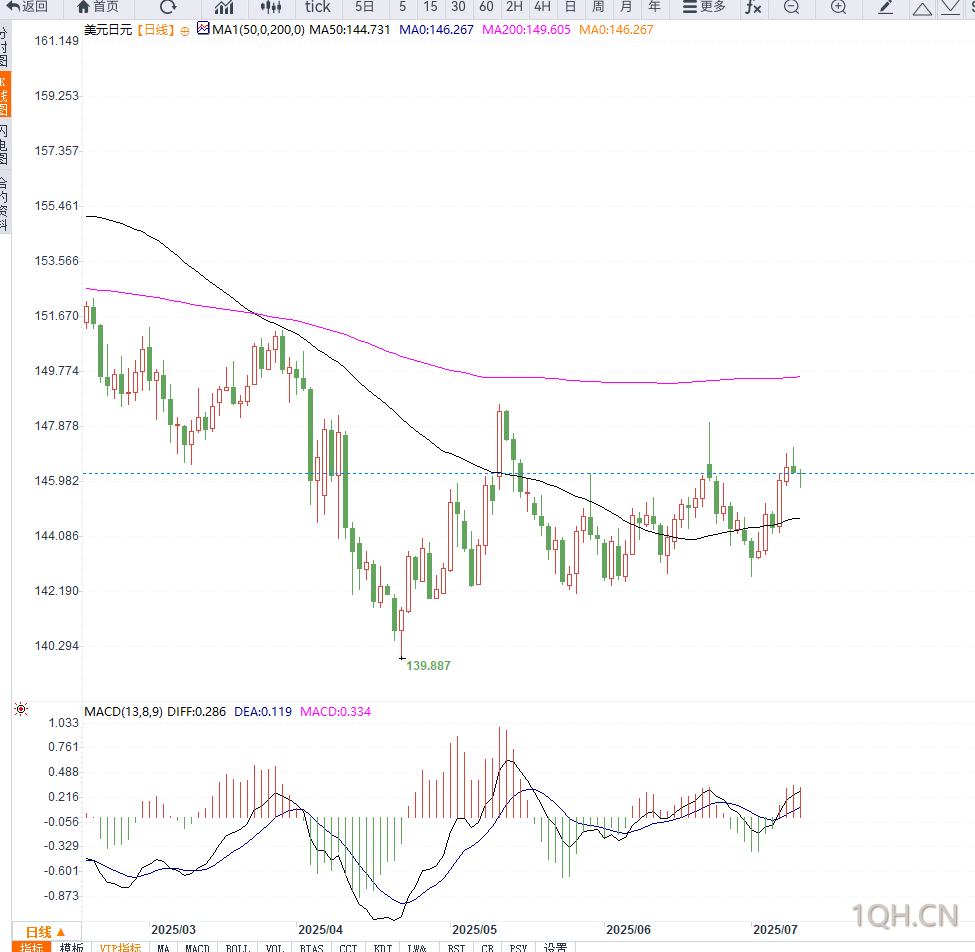Screen dimensions: 975x952
Task: Apply the PSY indicator tab
Action: pos(518,947)
